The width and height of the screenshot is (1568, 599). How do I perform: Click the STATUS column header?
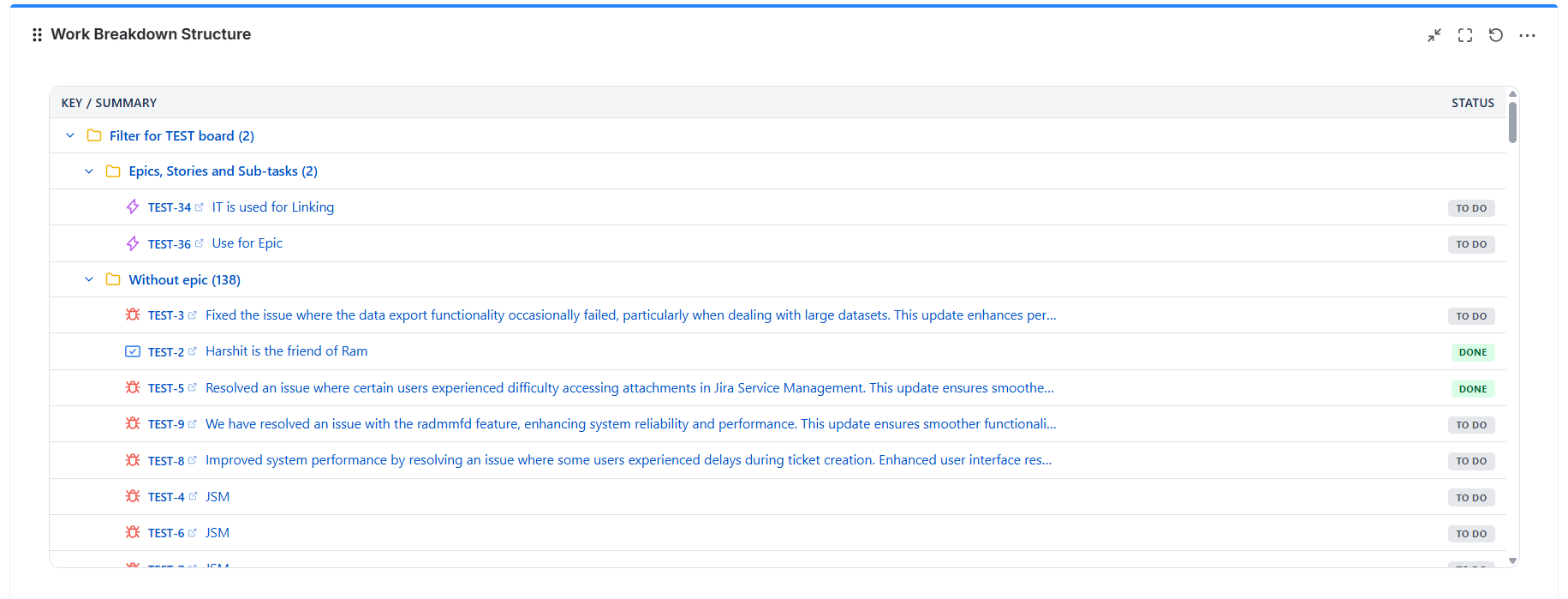click(x=1473, y=103)
